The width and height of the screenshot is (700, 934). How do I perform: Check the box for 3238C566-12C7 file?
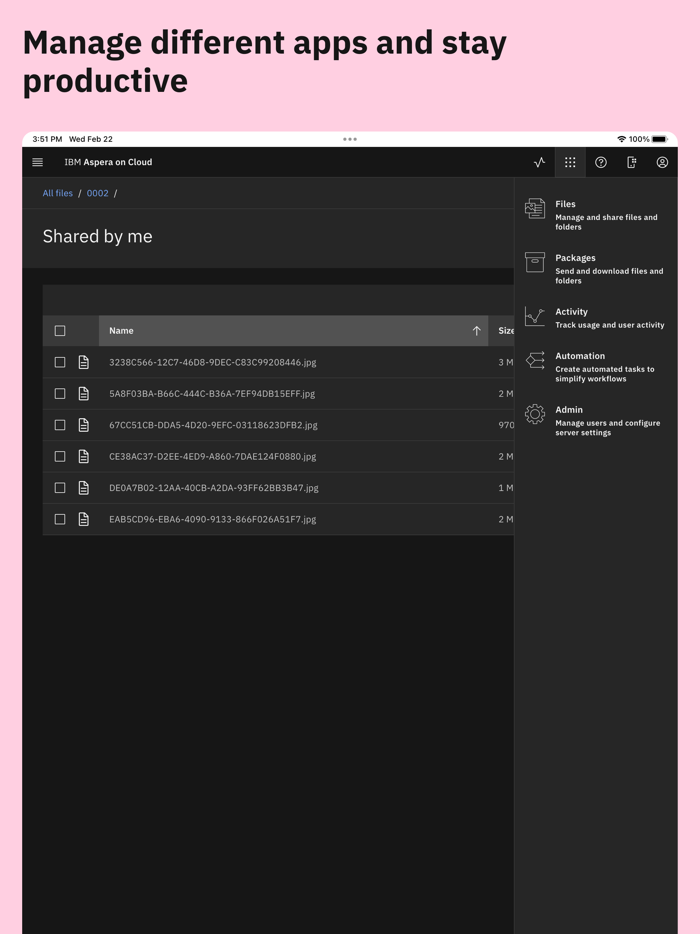pyautogui.click(x=60, y=362)
